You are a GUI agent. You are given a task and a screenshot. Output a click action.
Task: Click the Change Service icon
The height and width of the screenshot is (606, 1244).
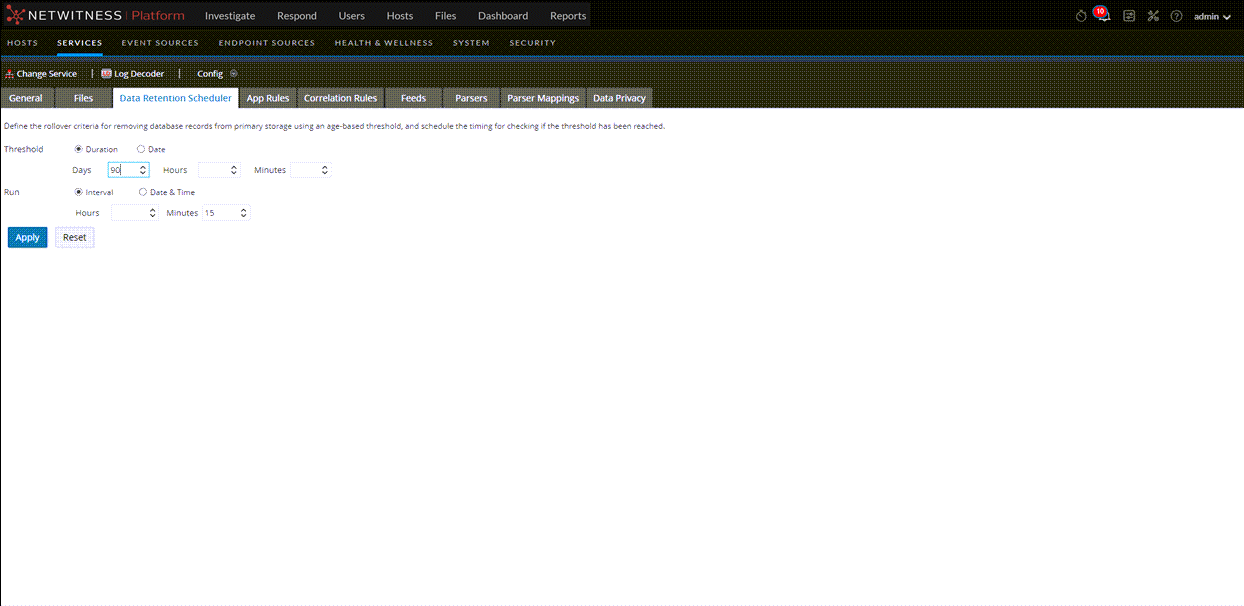(x=8, y=73)
